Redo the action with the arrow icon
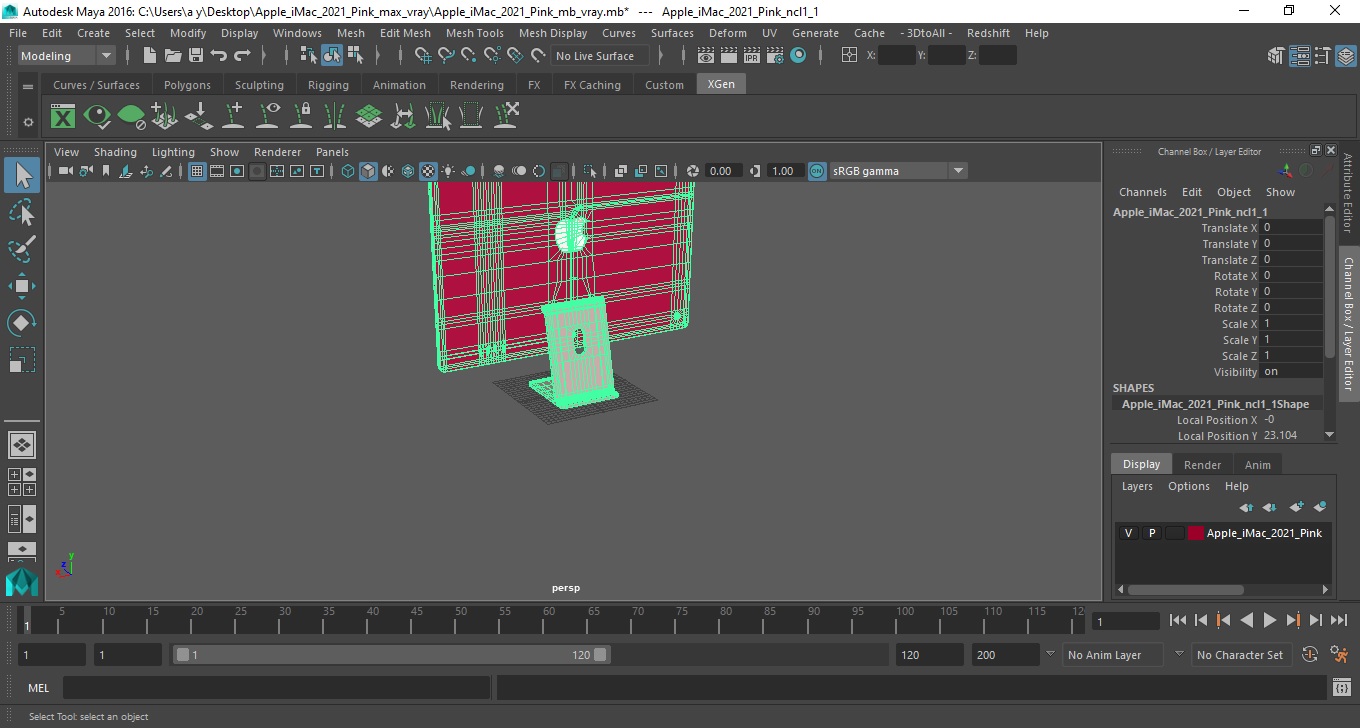 click(242, 56)
